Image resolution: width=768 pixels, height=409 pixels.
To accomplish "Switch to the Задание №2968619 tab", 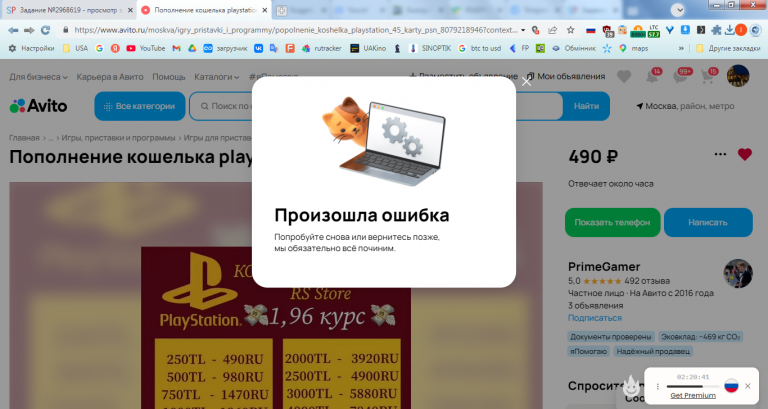I will (69, 10).
